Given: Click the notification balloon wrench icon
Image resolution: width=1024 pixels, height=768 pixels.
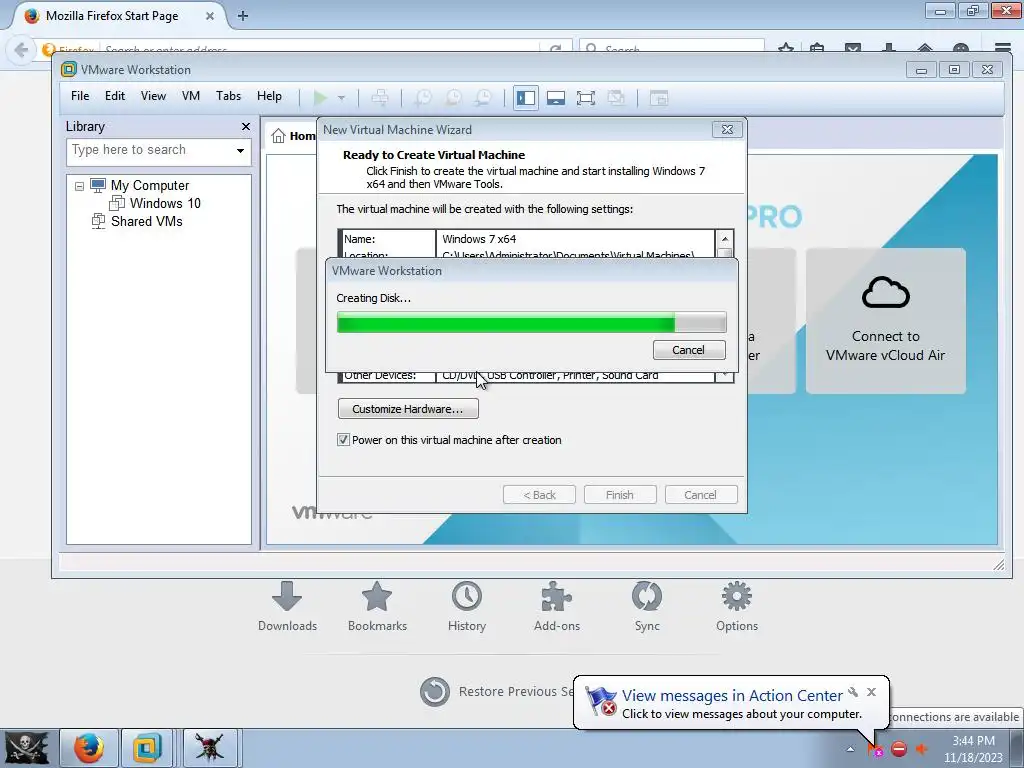Looking at the screenshot, I should [x=853, y=692].
